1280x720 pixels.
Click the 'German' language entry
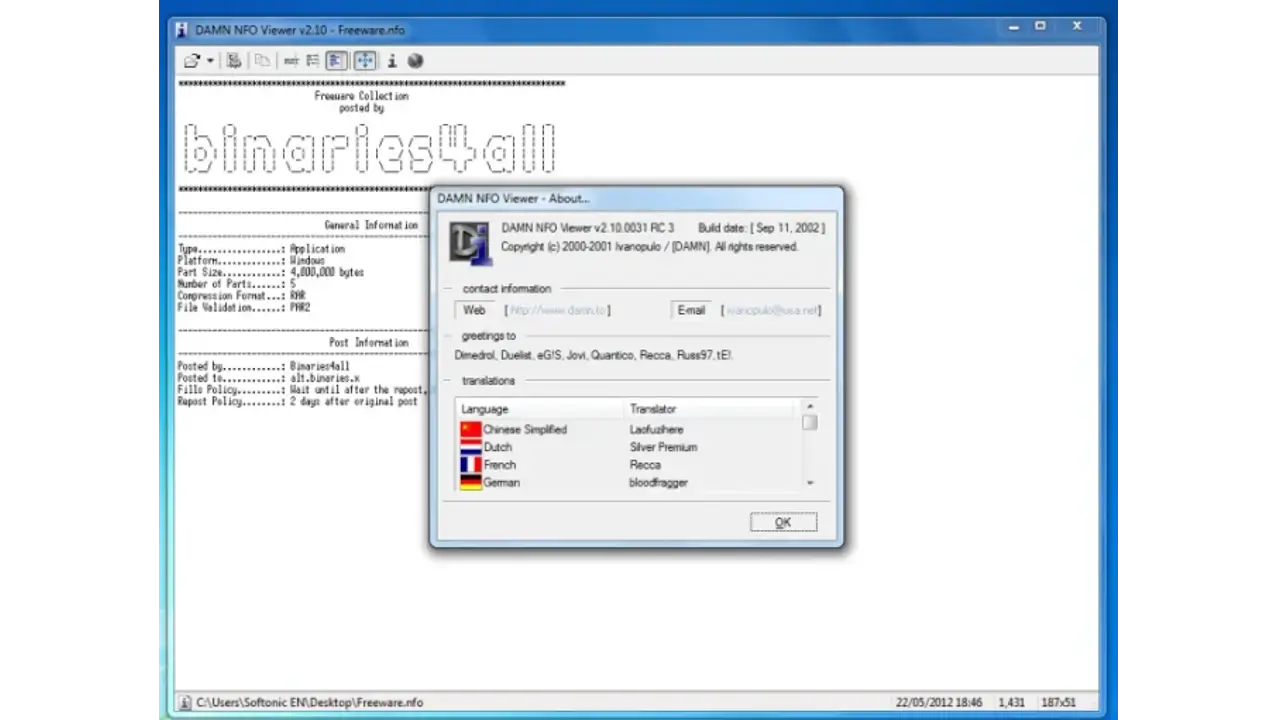click(502, 482)
